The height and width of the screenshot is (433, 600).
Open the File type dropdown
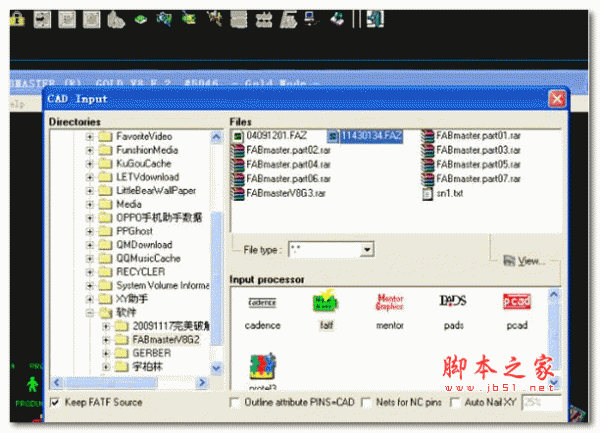click(x=367, y=250)
